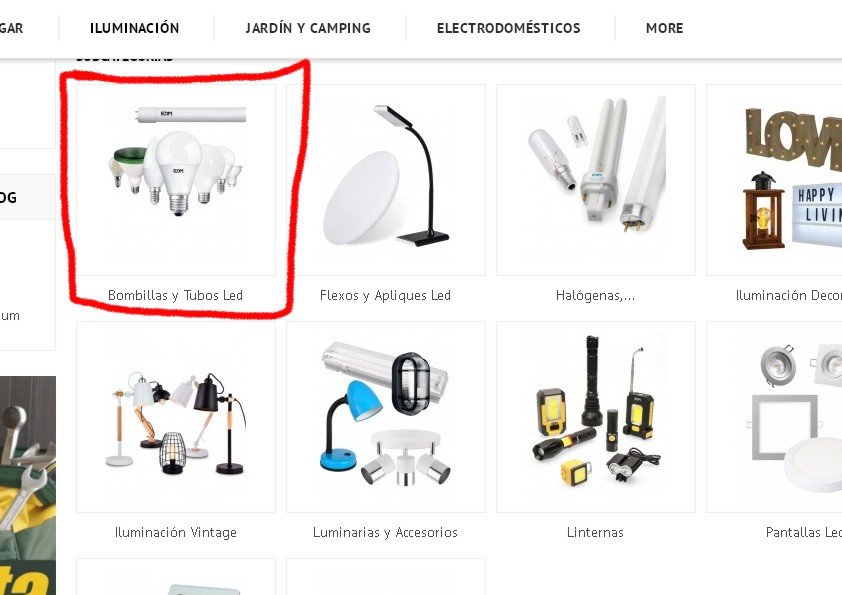Screen dimensions: 842x595
Task: Open the Halógenas category link
Action: pyautogui.click(x=596, y=295)
